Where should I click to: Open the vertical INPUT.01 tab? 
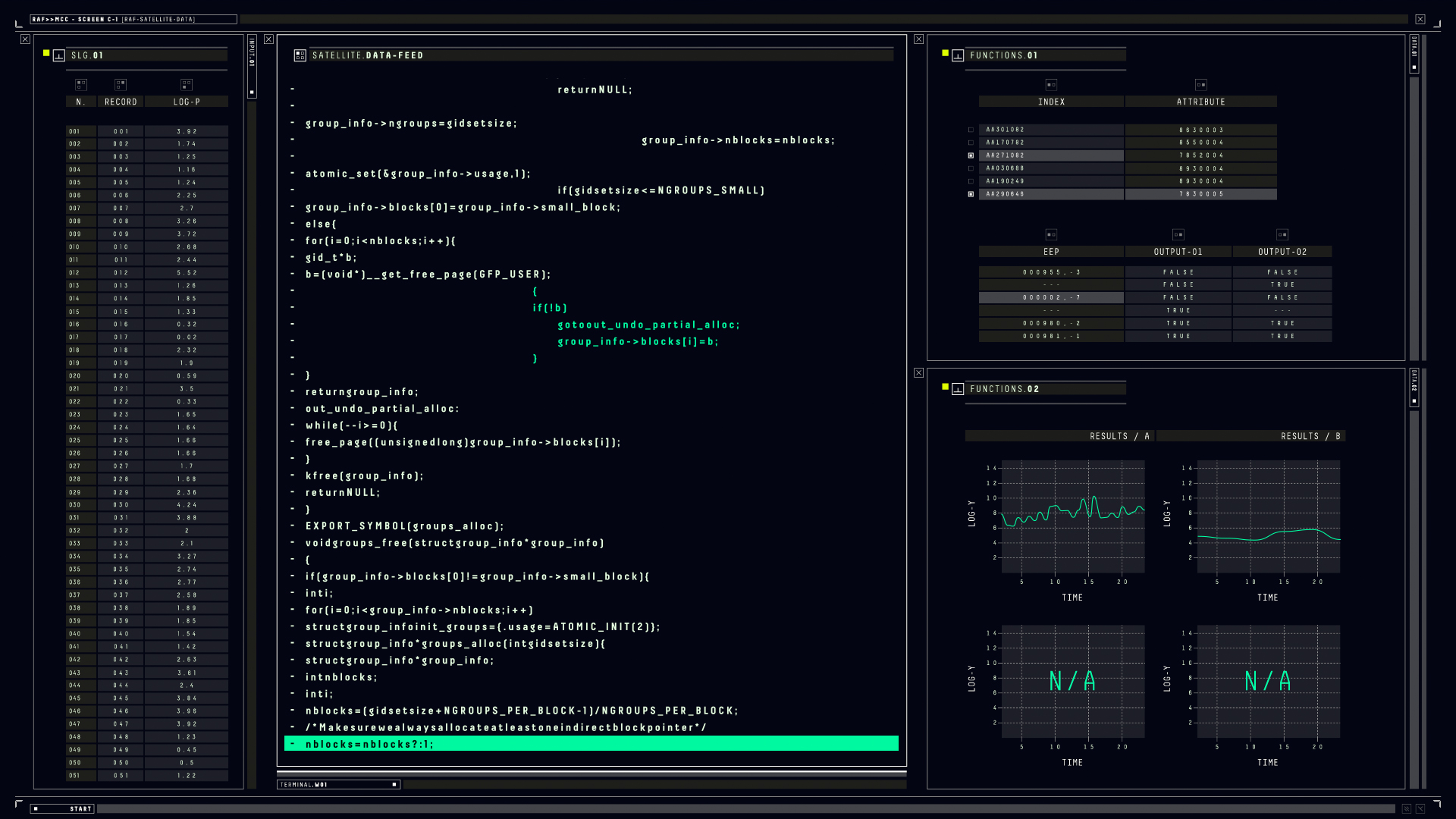click(x=253, y=66)
